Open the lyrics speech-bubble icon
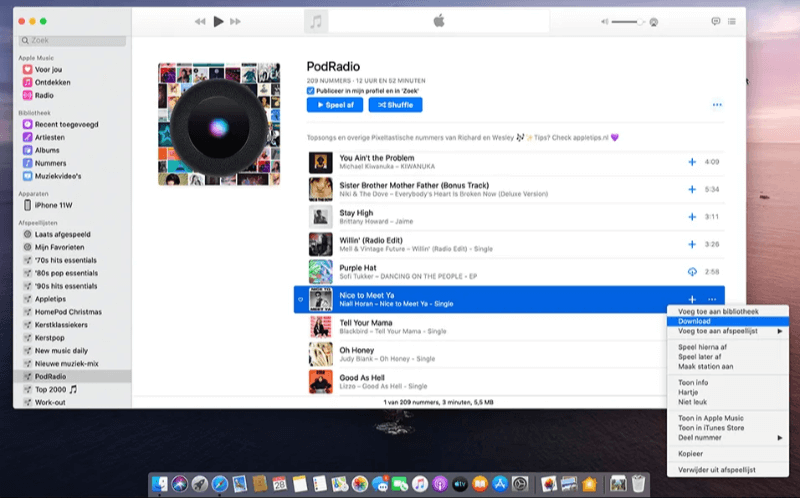This screenshot has width=800, height=498. (715, 21)
